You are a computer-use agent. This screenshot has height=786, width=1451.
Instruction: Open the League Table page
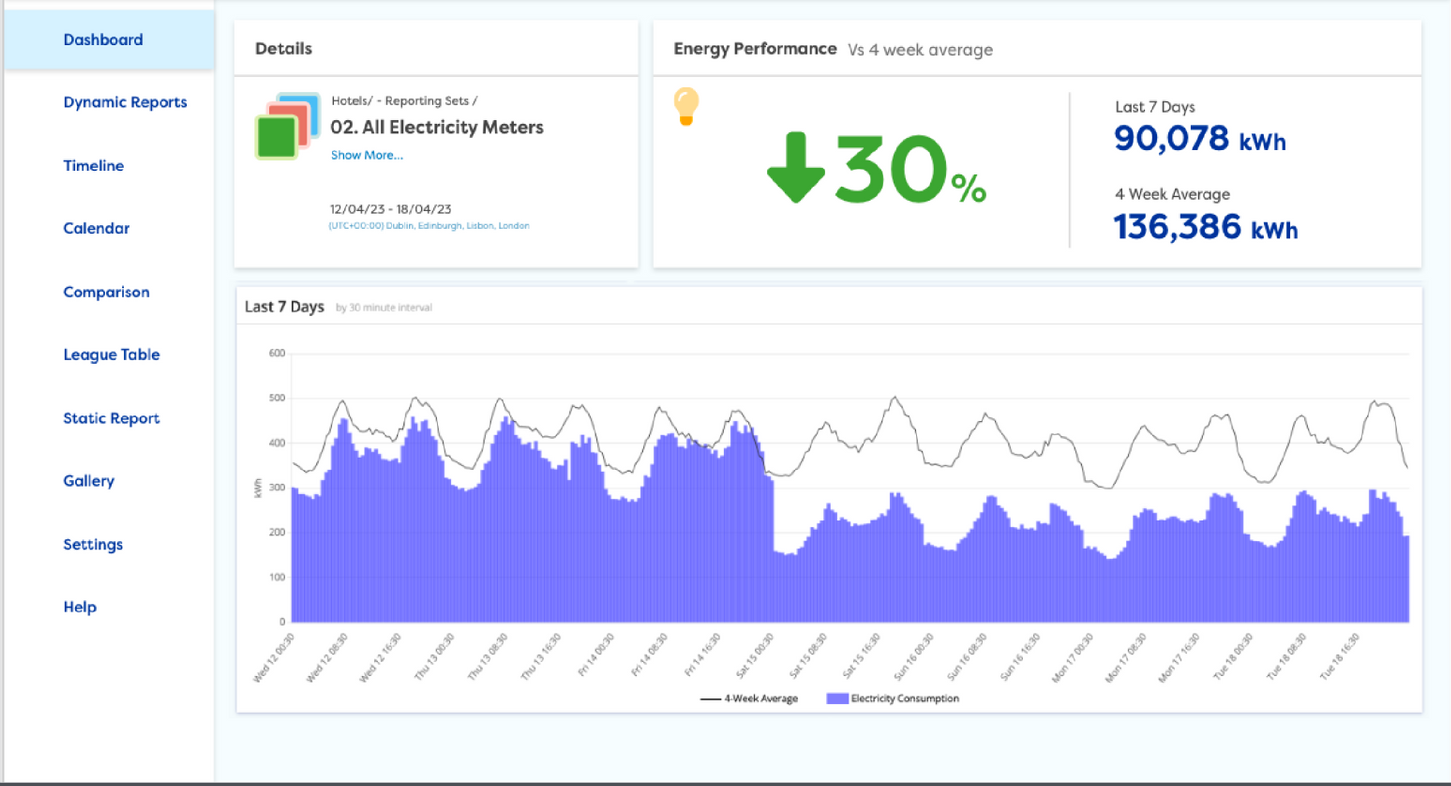(x=111, y=355)
